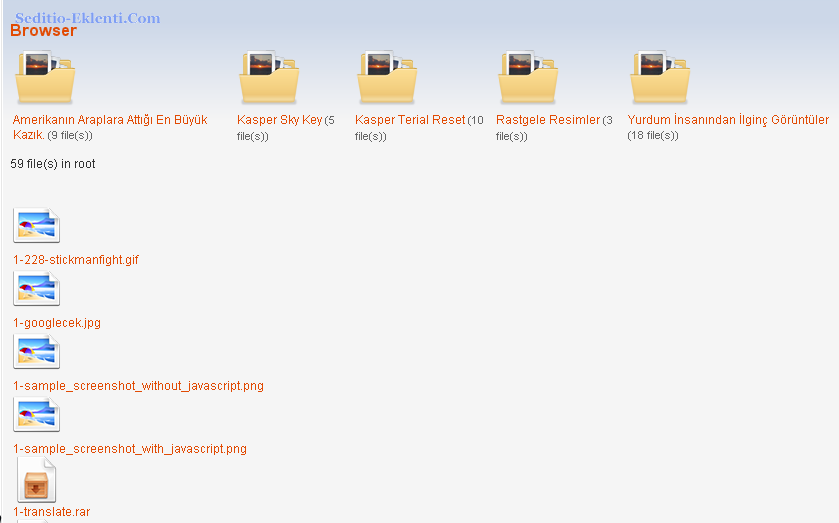Viewport: 839px width, 523px height.
Task: Click the 1-googlecek.jpg image icon
Action: (37, 289)
